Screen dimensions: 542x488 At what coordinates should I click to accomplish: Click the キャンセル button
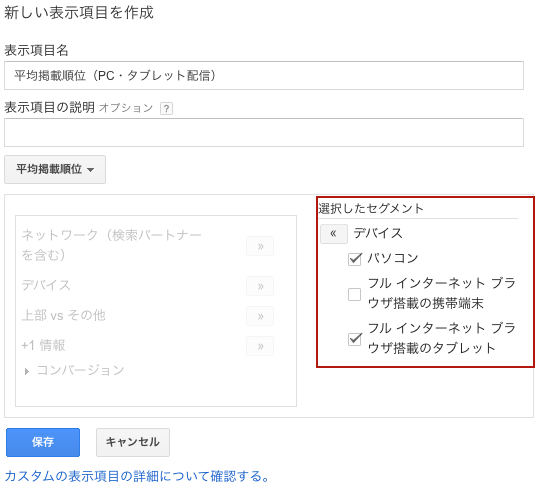pos(133,442)
